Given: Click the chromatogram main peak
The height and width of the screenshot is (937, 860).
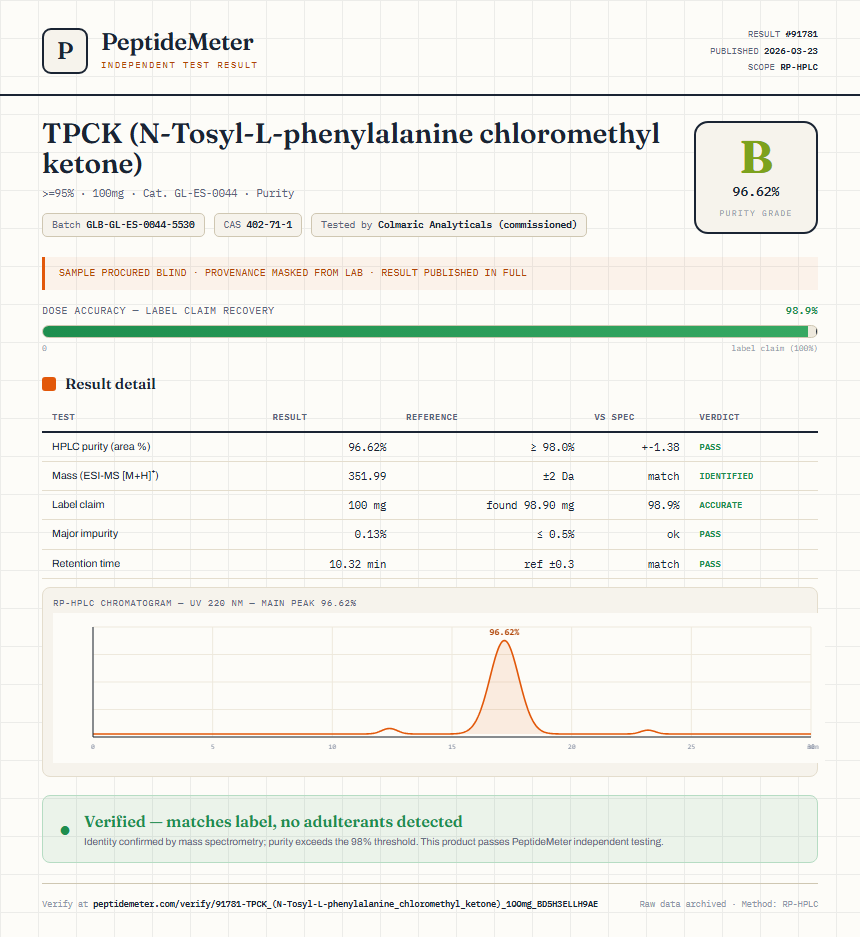Looking at the screenshot, I should 504,687.
